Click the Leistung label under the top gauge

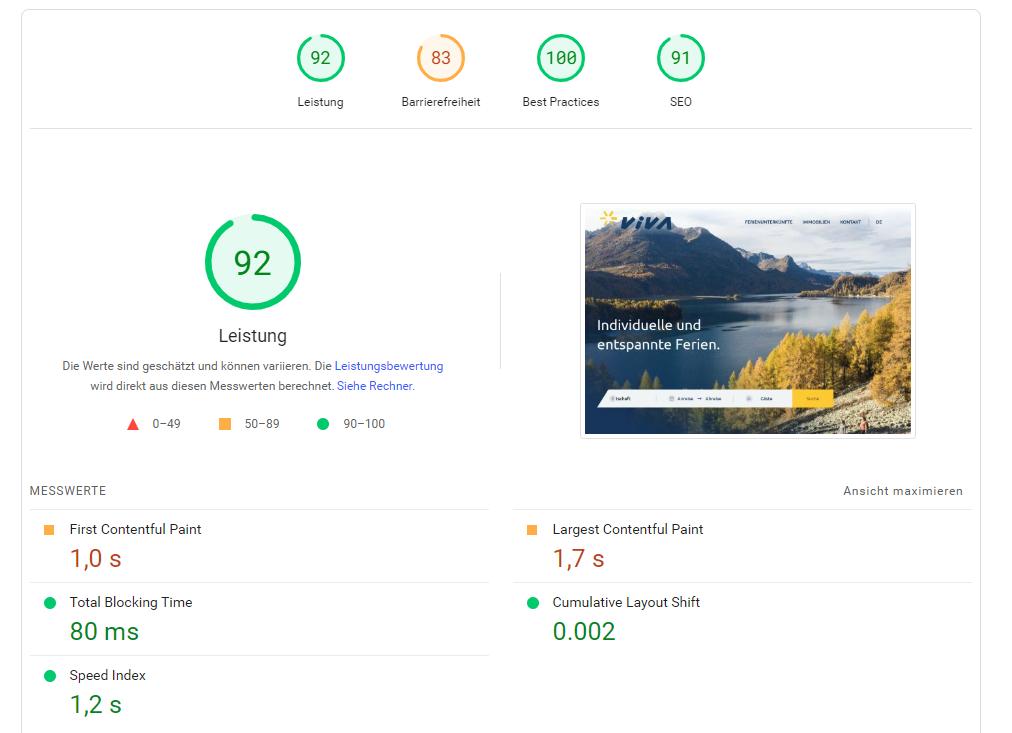coord(320,102)
